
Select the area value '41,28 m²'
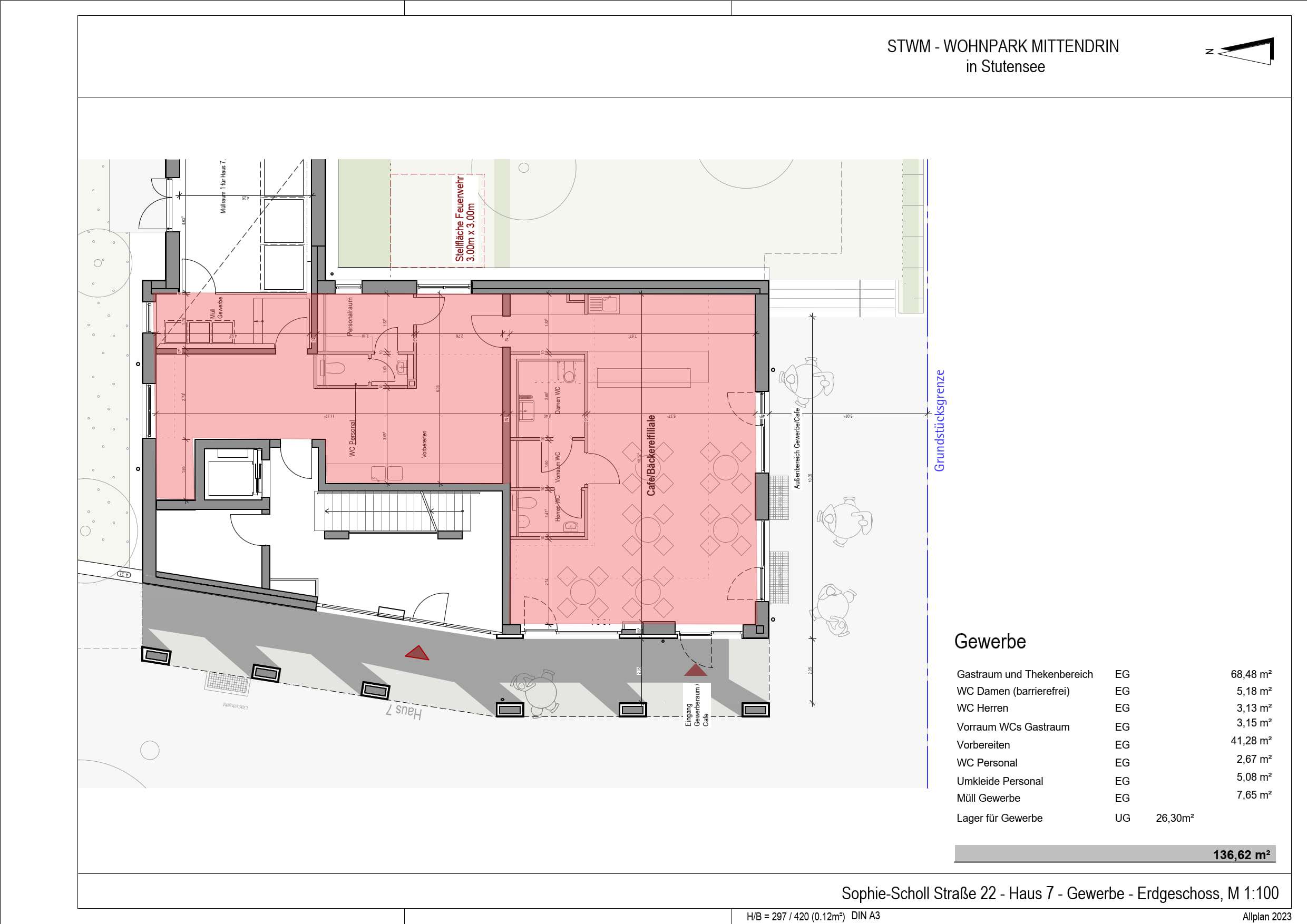point(1251,740)
